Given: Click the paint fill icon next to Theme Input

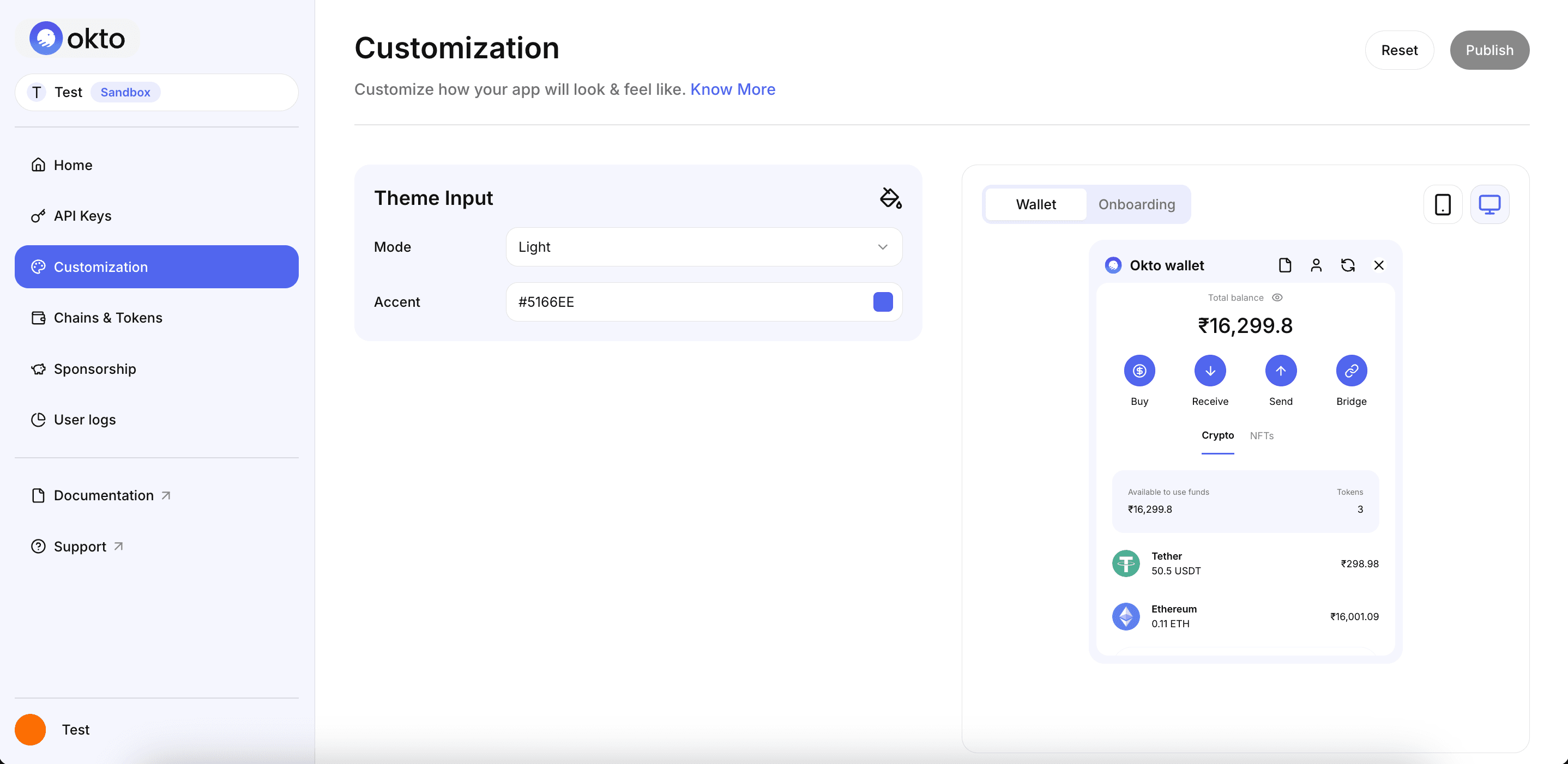Looking at the screenshot, I should (x=890, y=197).
